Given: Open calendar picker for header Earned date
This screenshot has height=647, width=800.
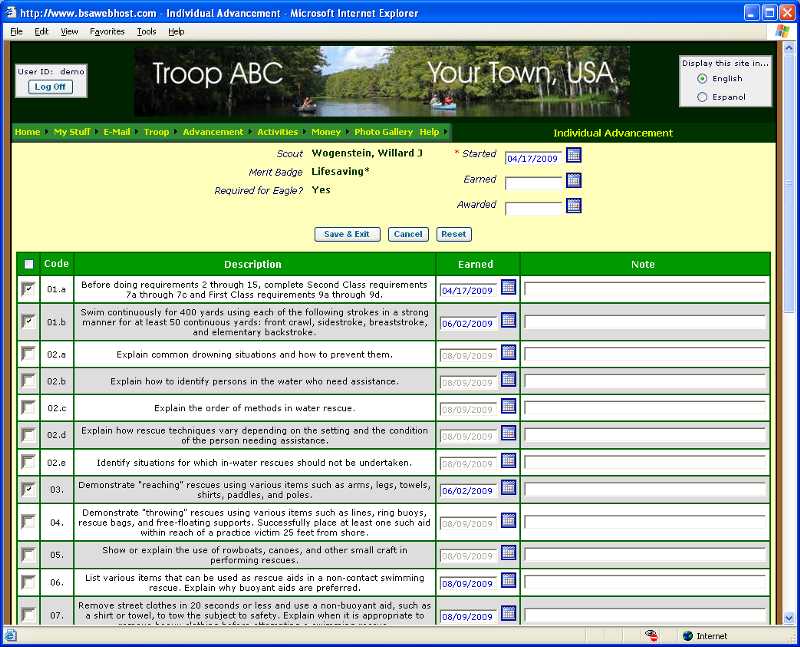Looking at the screenshot, I should [x=573, y=180].
